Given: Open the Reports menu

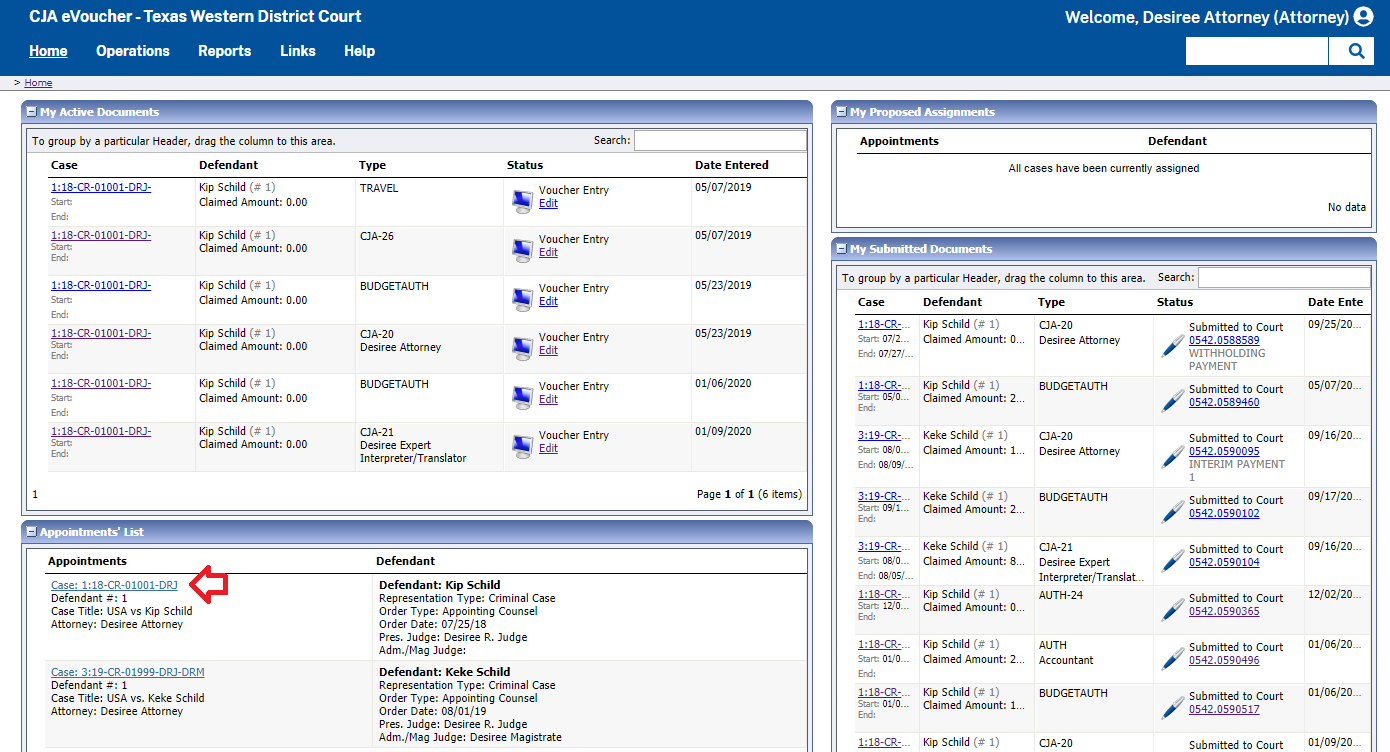Looking at the screenshot, I should tap(224, 51).
